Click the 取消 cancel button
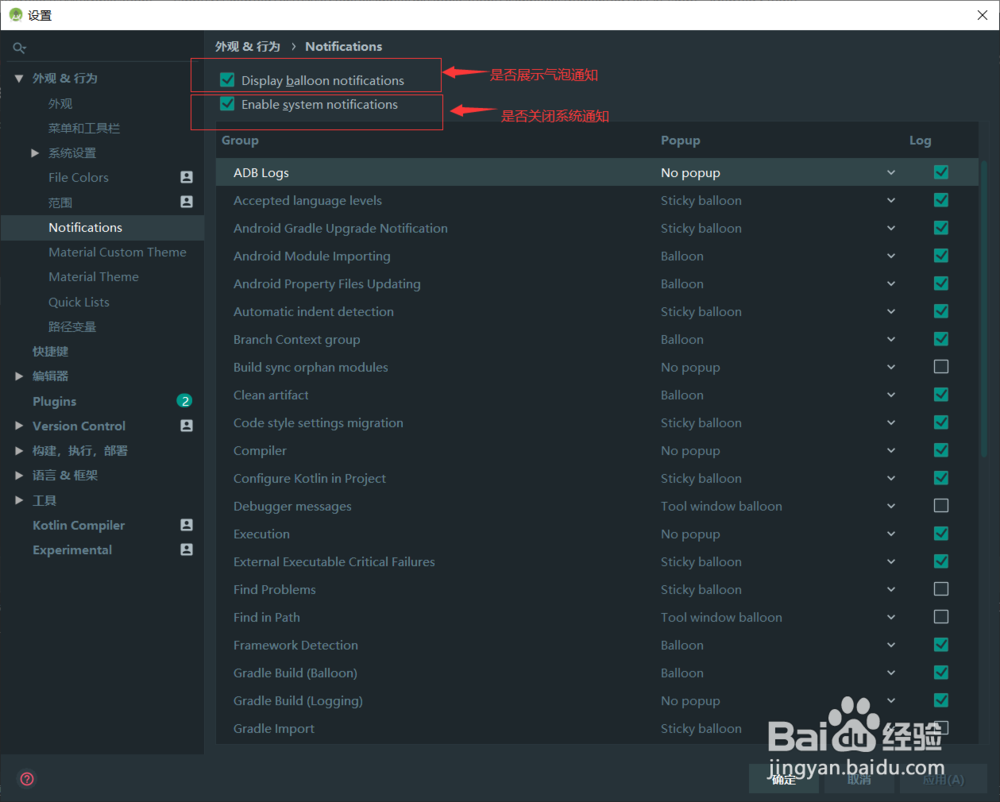Image resolution: width=1000 pixels, height=802 pixels. [x=859, y=779]
